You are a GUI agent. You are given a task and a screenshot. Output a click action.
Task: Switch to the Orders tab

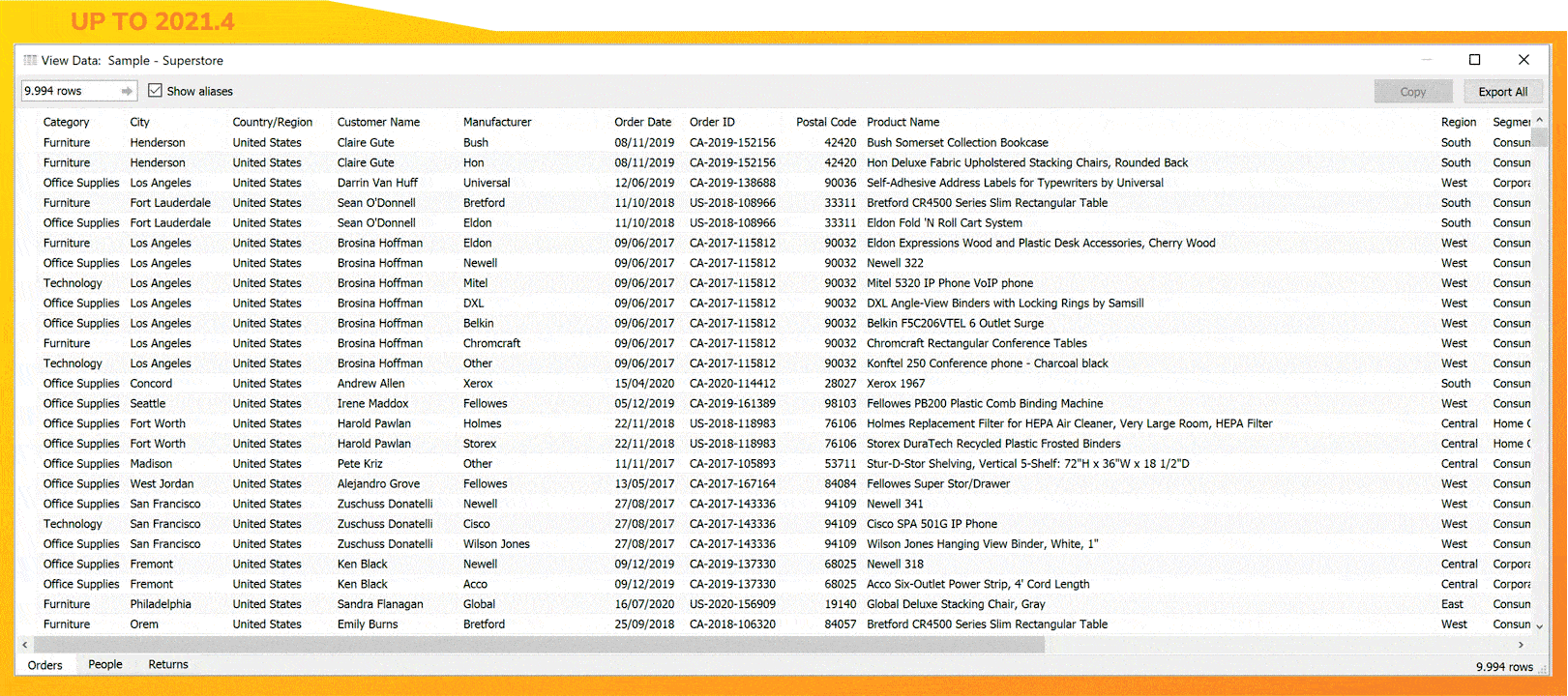tap(45, 665)
